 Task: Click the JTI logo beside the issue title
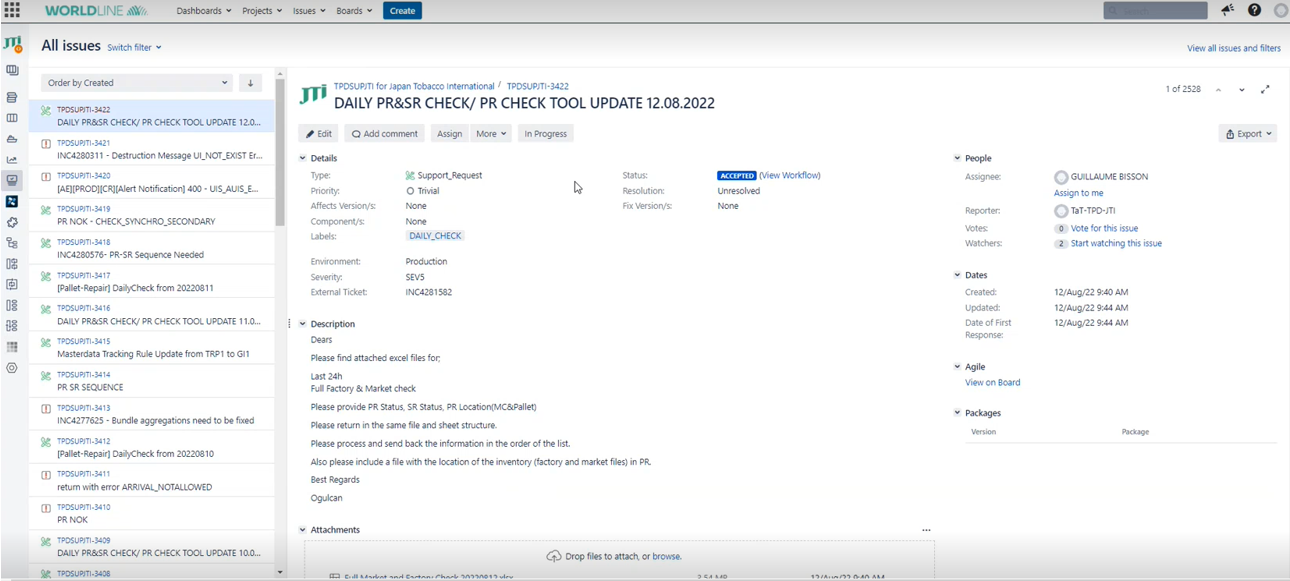tap(313, 95)
